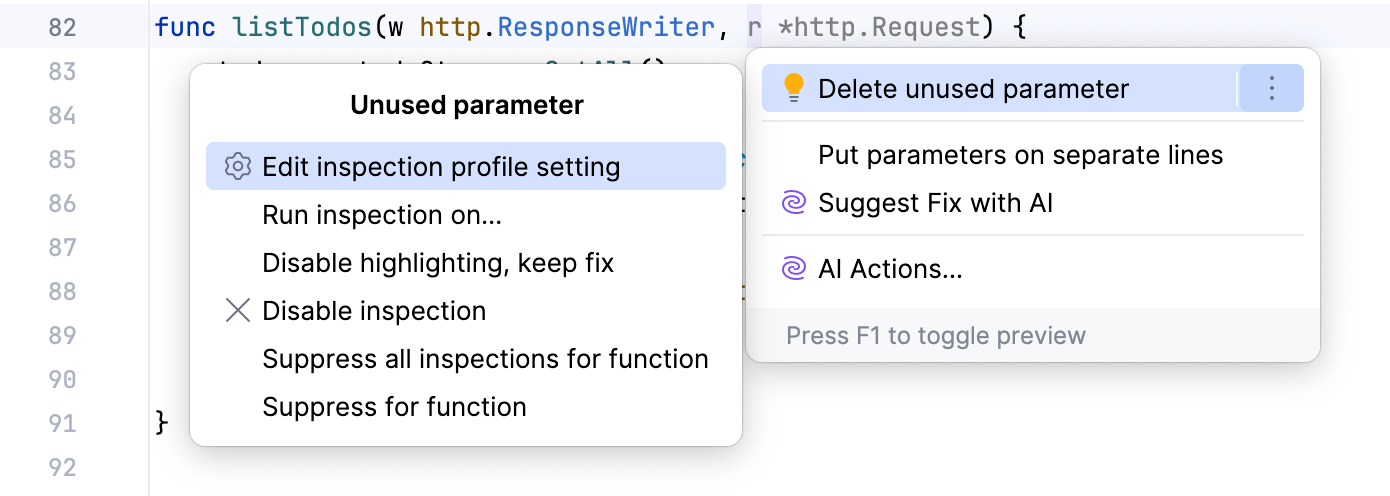
Task: Click the yellow lightbulb quick-fix icon
Action: click(x=793, y=89)
